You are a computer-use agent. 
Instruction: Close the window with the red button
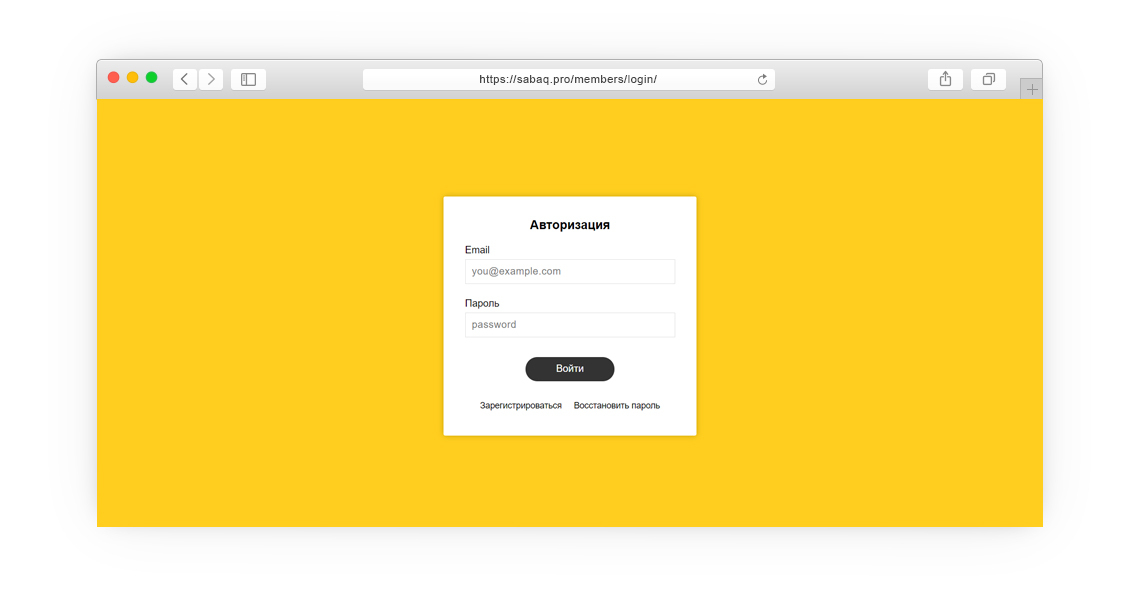(114, 77)
